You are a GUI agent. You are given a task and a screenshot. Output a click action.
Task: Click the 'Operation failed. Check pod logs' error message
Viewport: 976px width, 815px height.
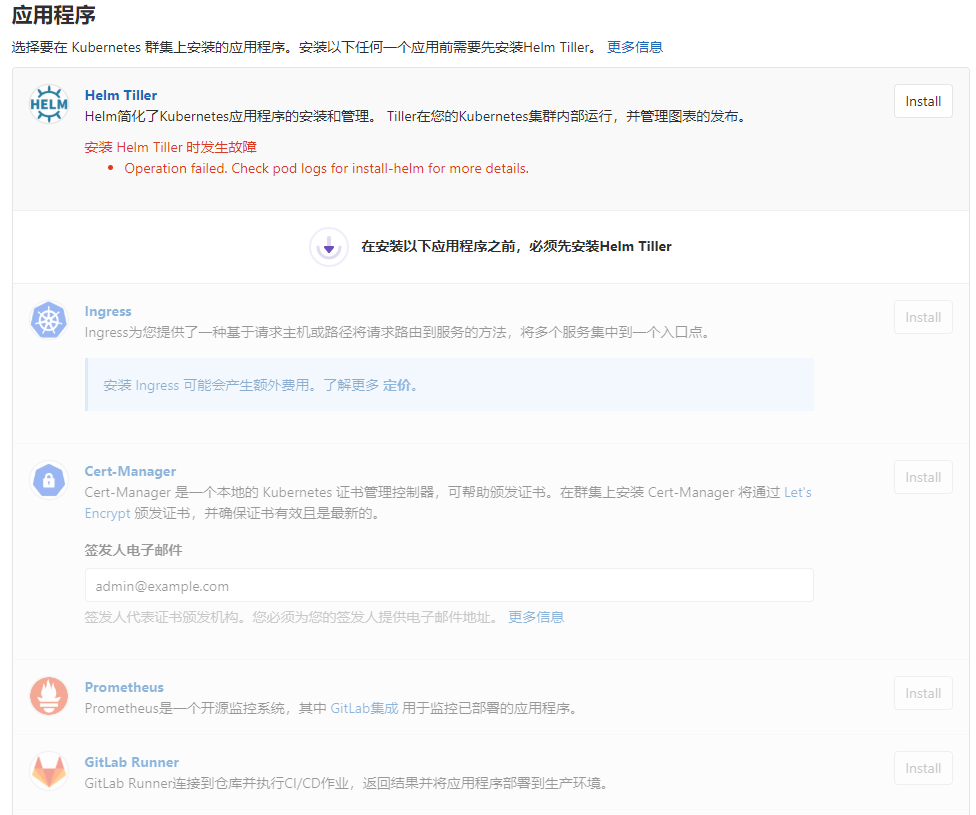coord(326,169)
